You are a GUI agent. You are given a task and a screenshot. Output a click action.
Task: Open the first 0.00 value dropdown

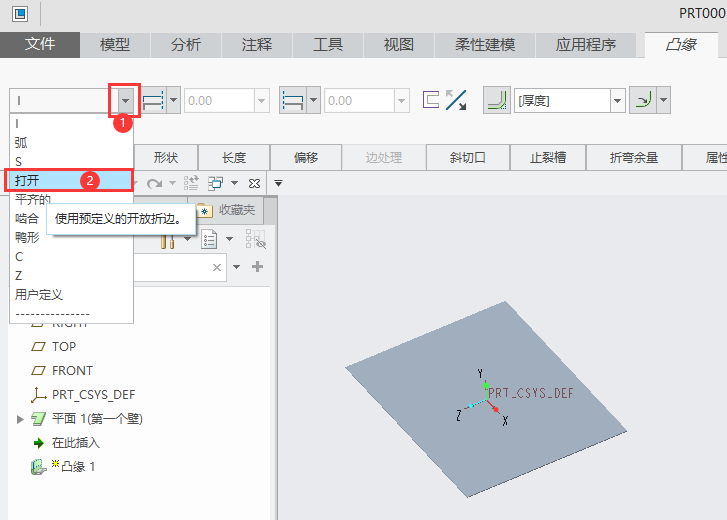click(x=261, y=101)
